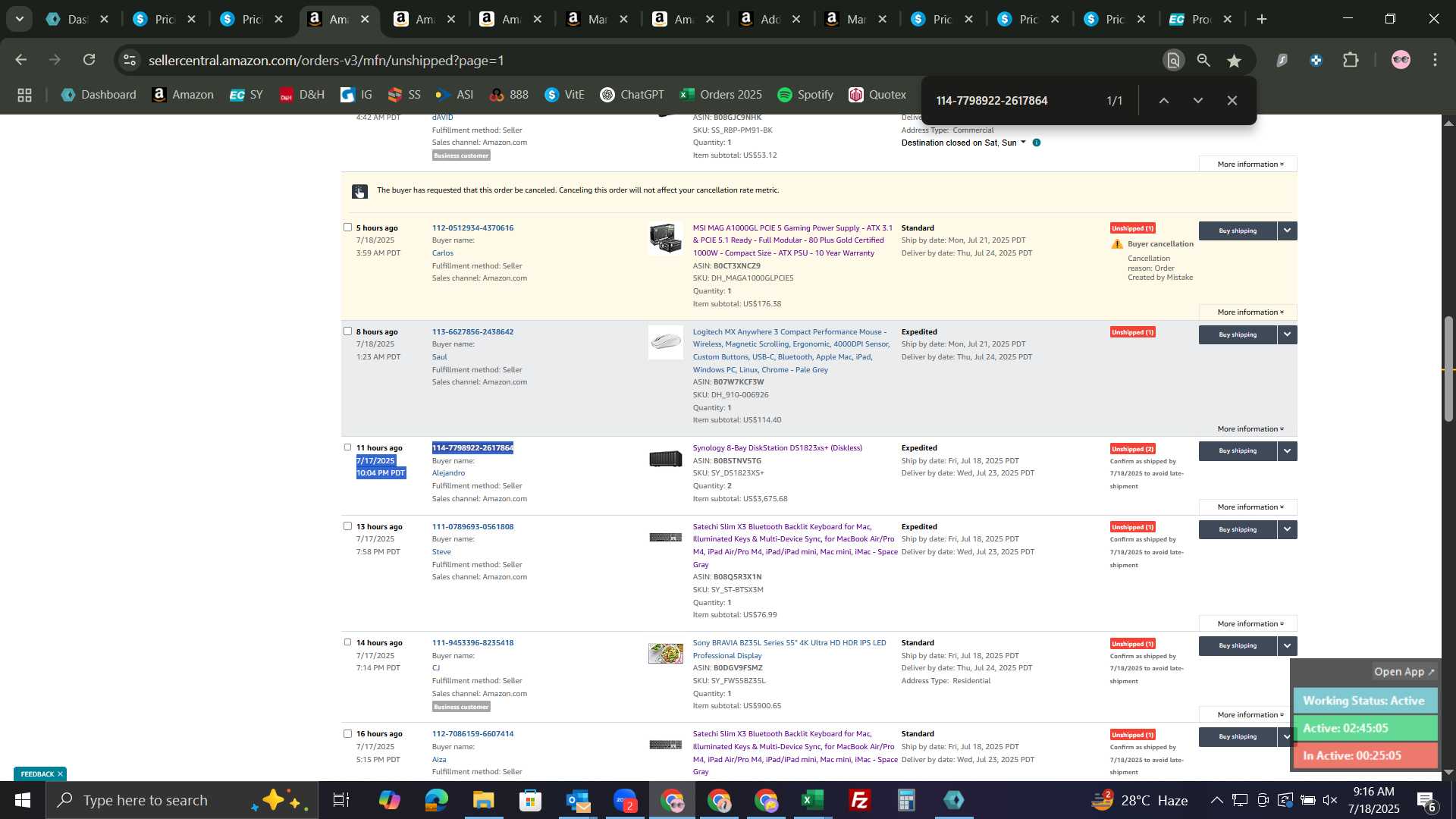
Task: Jump to next find result
Action: click(1198, 101)
